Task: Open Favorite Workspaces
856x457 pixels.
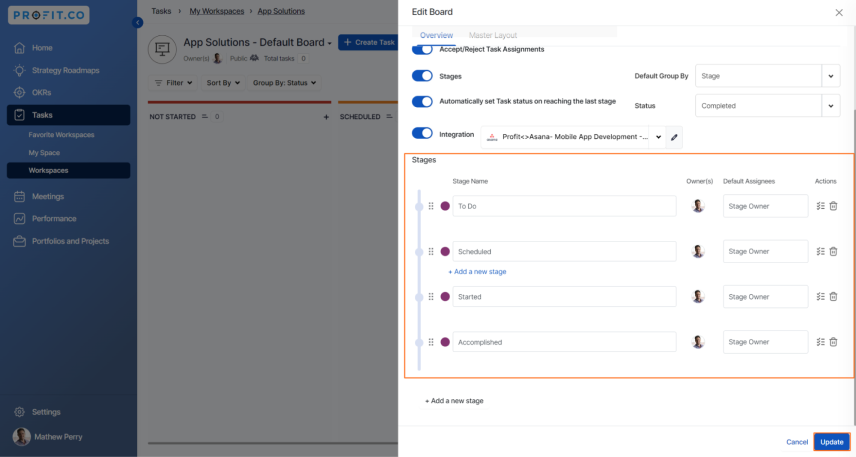Action: (x=61, y=135)
